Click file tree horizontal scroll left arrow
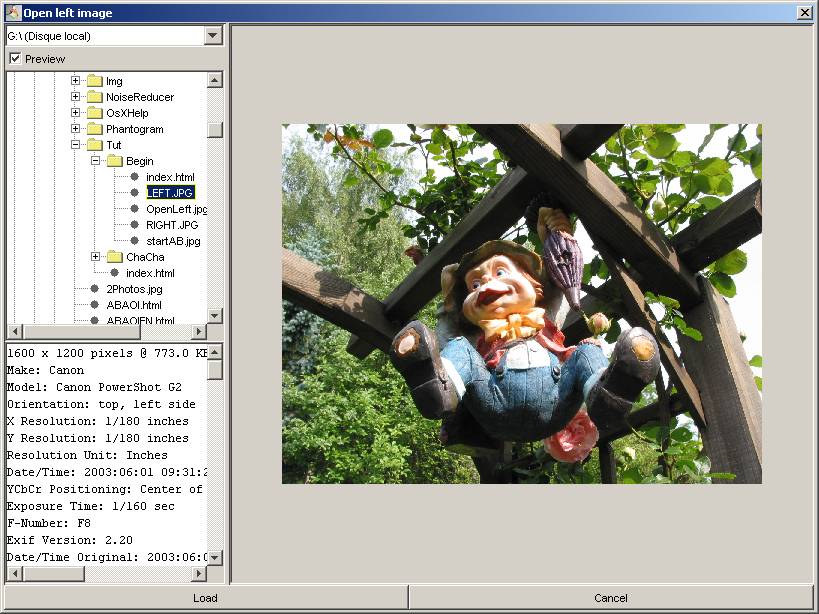Screen dimensions: 819x614 (15, 331)
